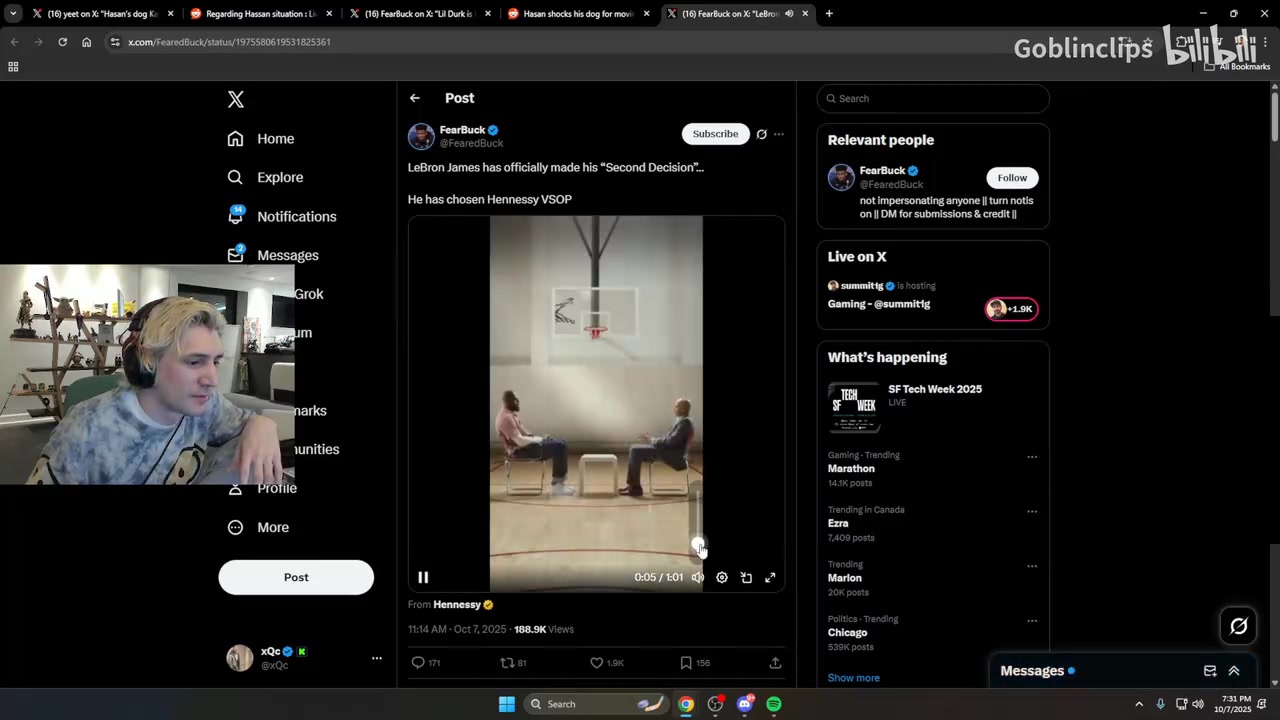Open more options on FearBuck post
Viewport: 1280px width, 720px height.
tap(779, 134)
